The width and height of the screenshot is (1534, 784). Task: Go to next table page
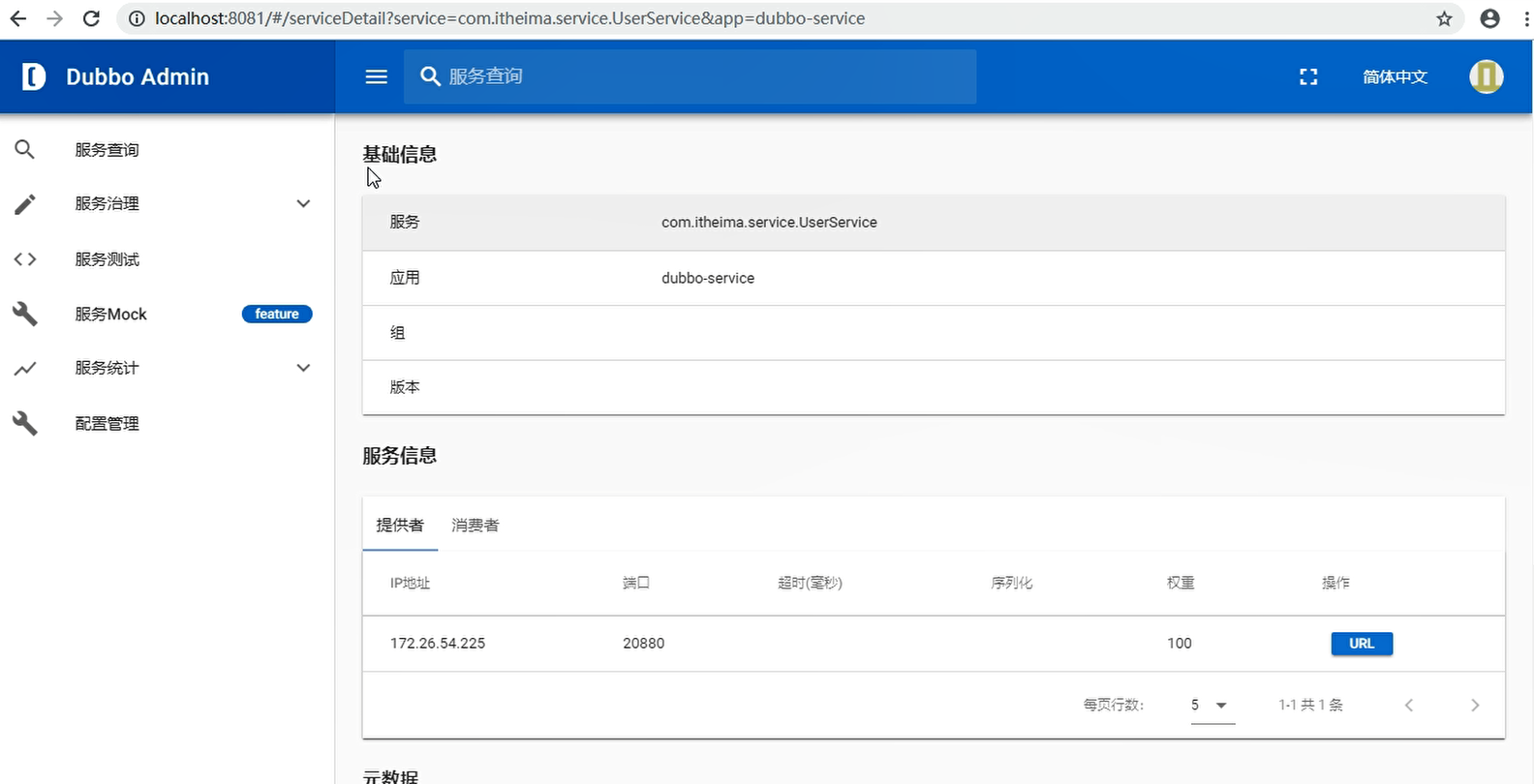point(1475,705)
